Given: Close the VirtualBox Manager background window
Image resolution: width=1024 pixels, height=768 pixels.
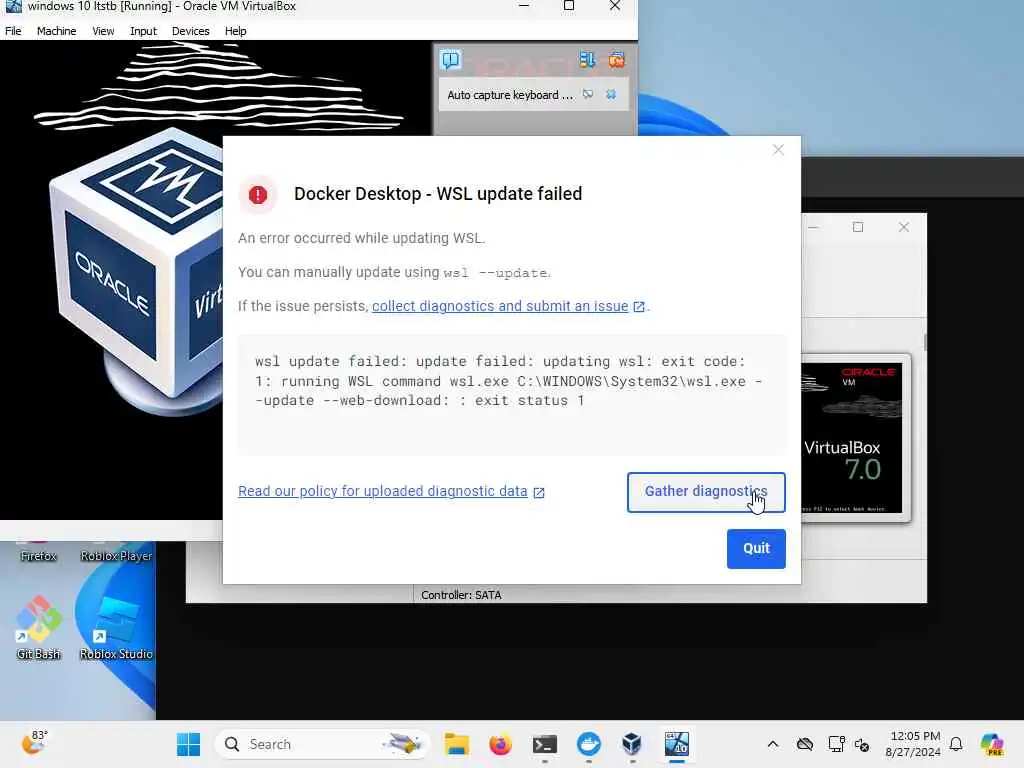Looking at the screenshot, I should pyautogui.click(x=904, y=227).
